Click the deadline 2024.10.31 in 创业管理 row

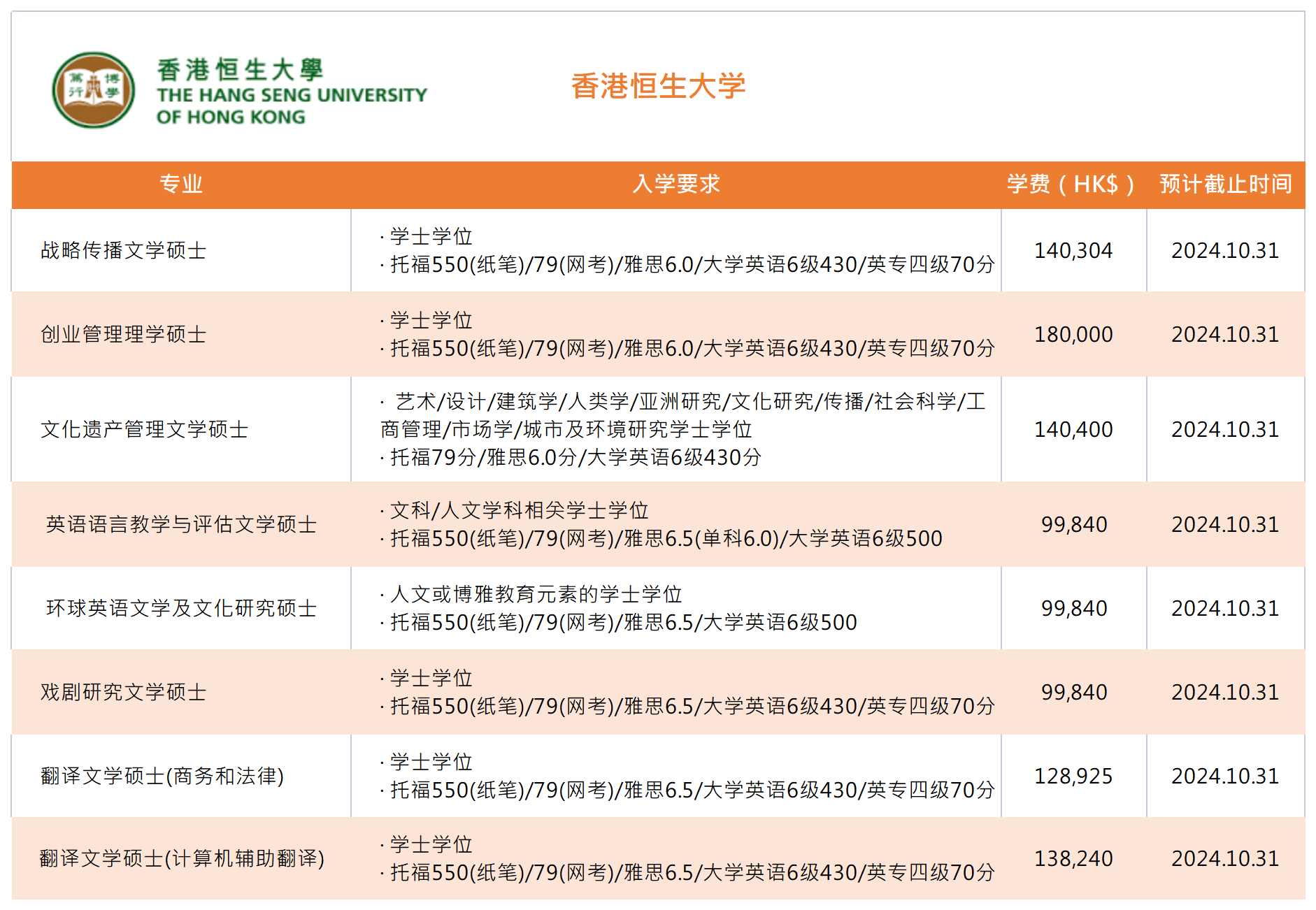(x=1225, y=334)
